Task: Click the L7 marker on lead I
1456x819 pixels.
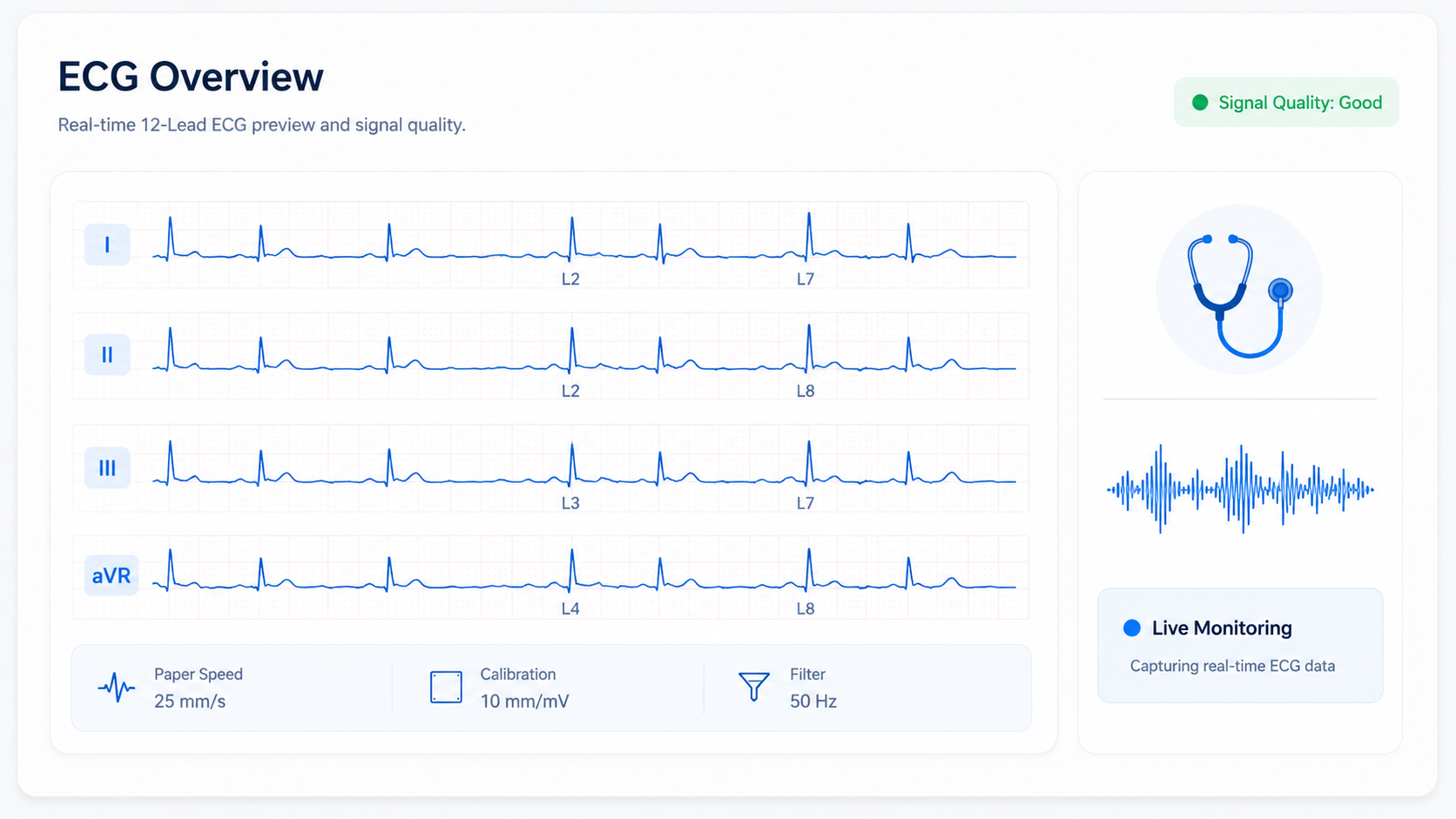Action: pyautogui.click(x=806, y=279)
